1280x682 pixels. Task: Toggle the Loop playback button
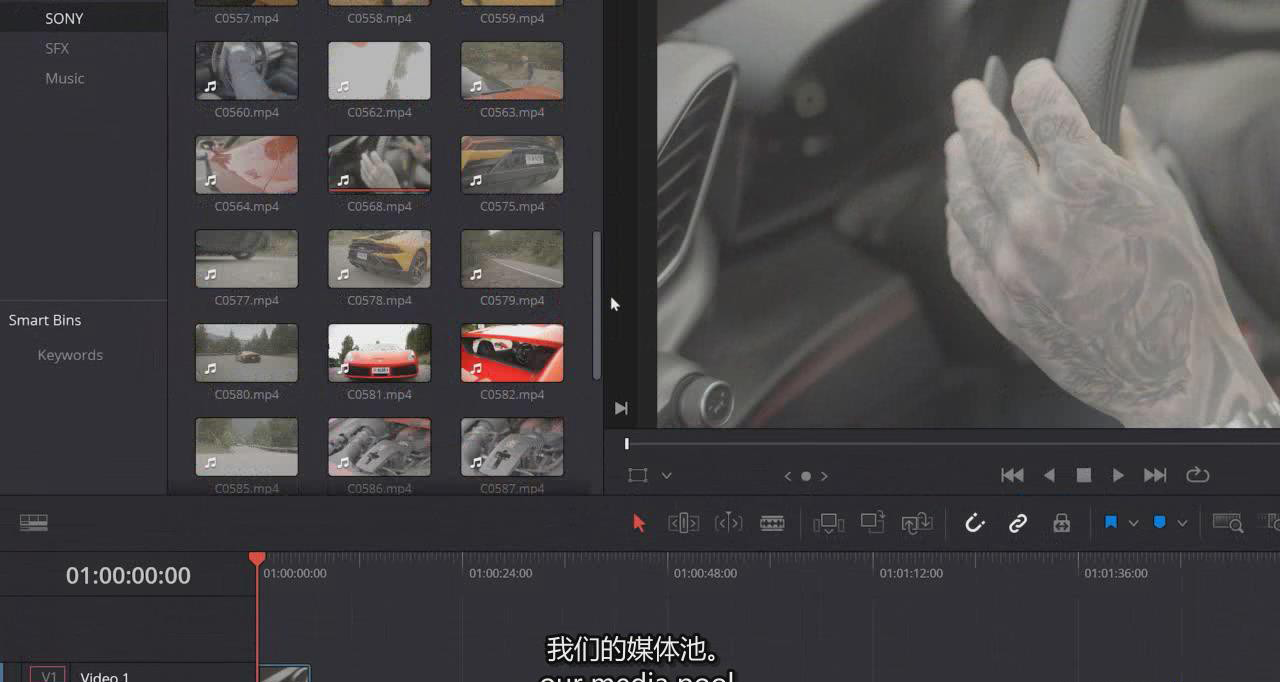click(x=1197, y=475)
